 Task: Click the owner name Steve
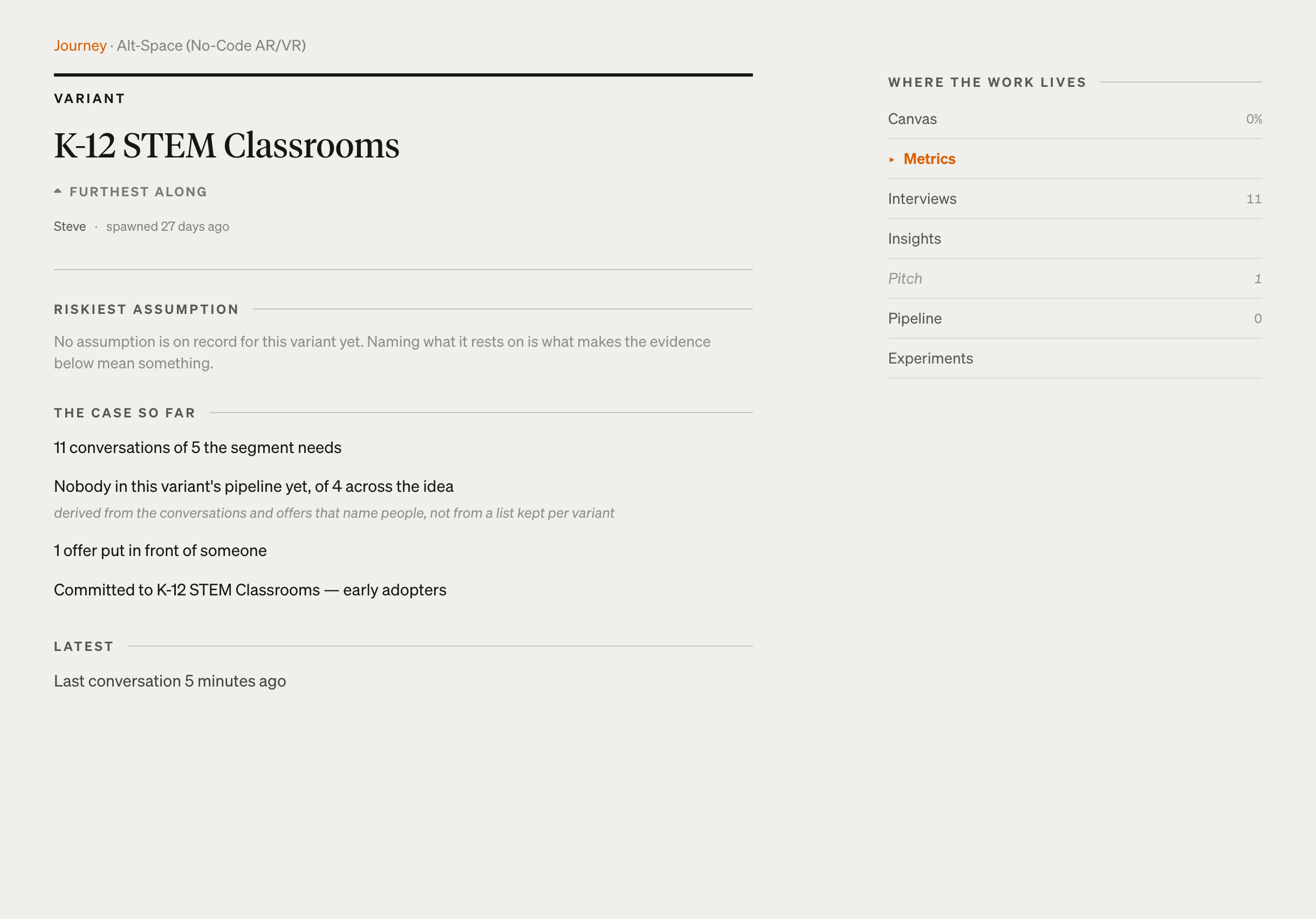click(70, 227)
